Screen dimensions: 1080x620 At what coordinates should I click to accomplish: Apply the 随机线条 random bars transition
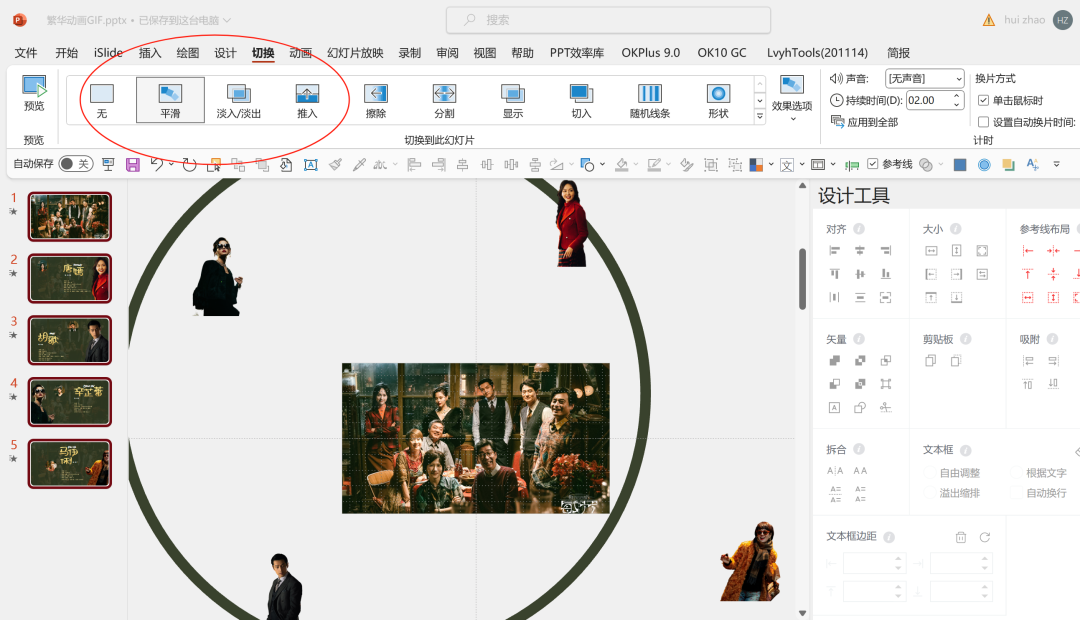click(650, 100)
